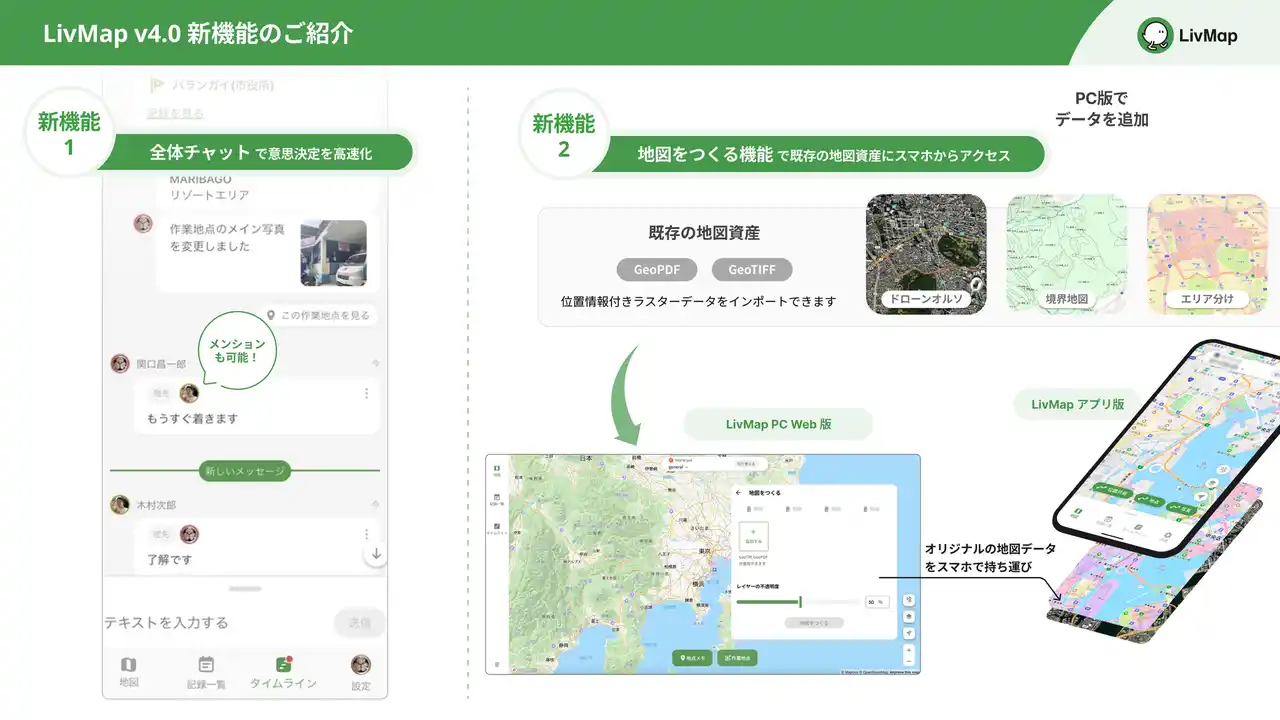Image resolution: width=1280 pixels, height=720 pixels.
Task: Click the location arrow icon on PC web map
Action: click(x=909, y=632)
